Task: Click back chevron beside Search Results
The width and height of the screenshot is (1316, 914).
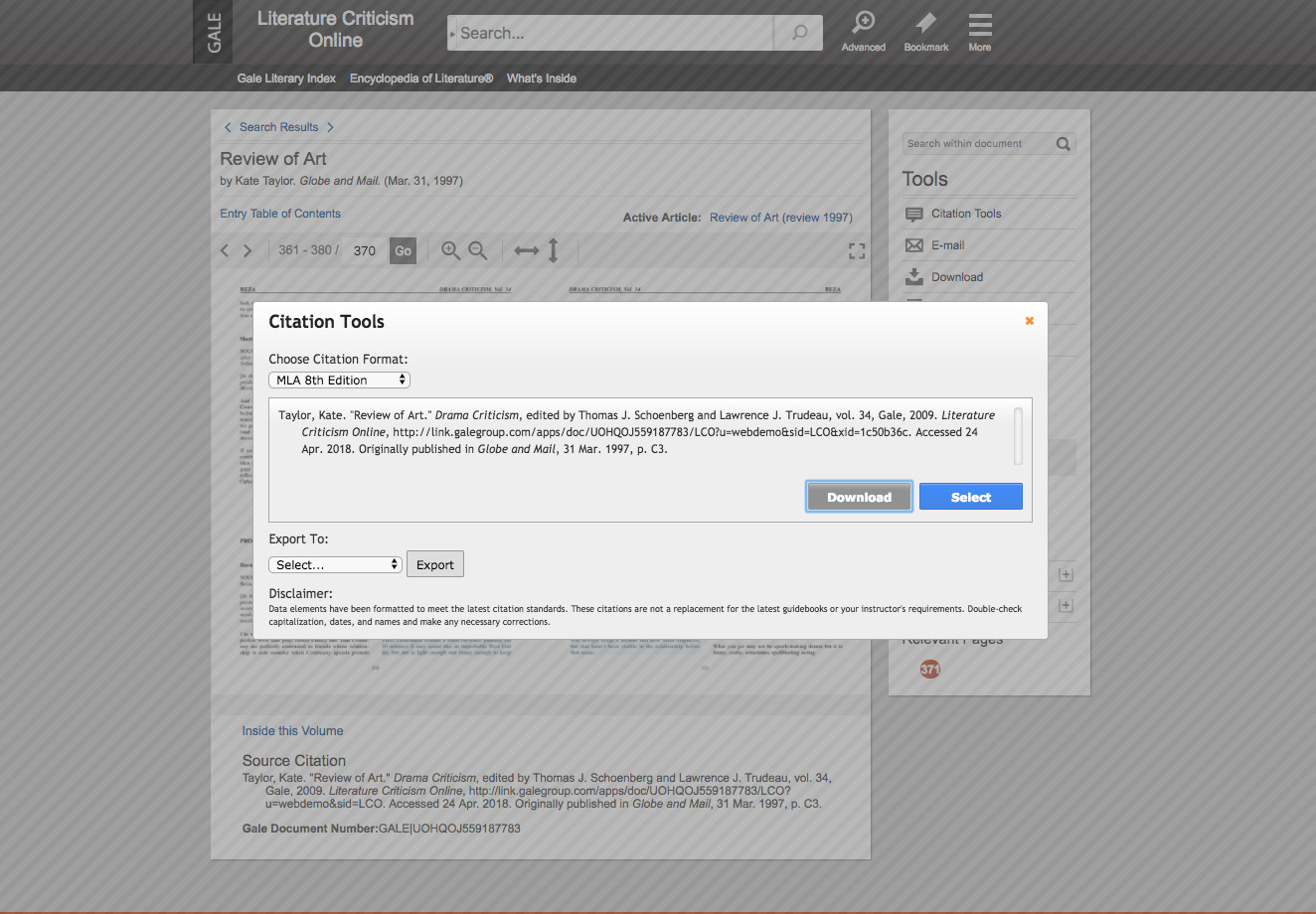Action: pyautogui.click(x=228, y=127)
